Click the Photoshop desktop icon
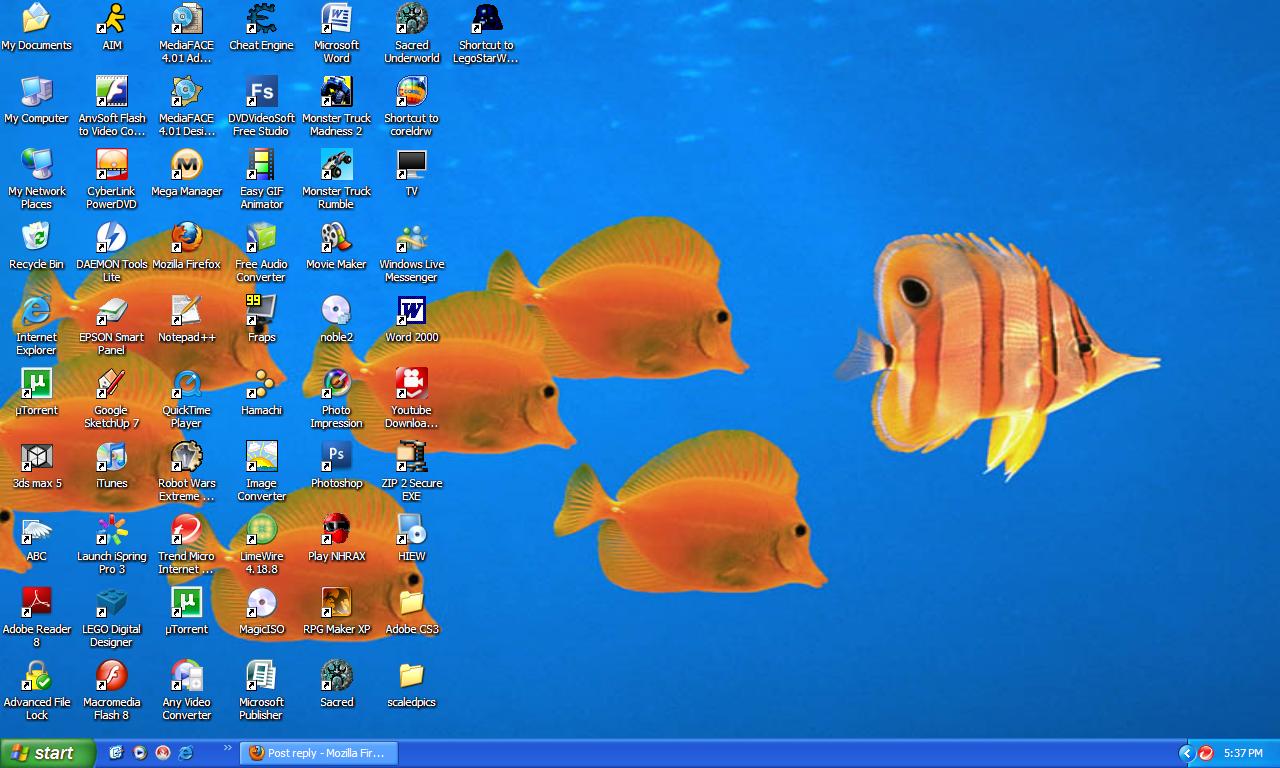Screen dimensions: 1280x768 click(336, 458)
